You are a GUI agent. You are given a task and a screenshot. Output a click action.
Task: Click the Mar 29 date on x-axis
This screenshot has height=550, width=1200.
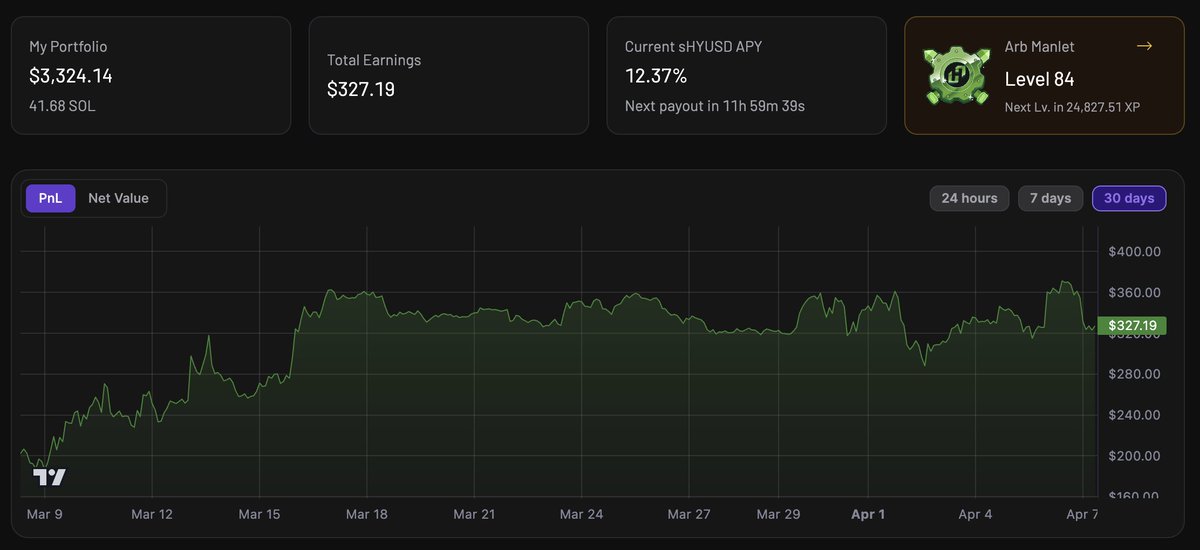(x=778, y=515)
